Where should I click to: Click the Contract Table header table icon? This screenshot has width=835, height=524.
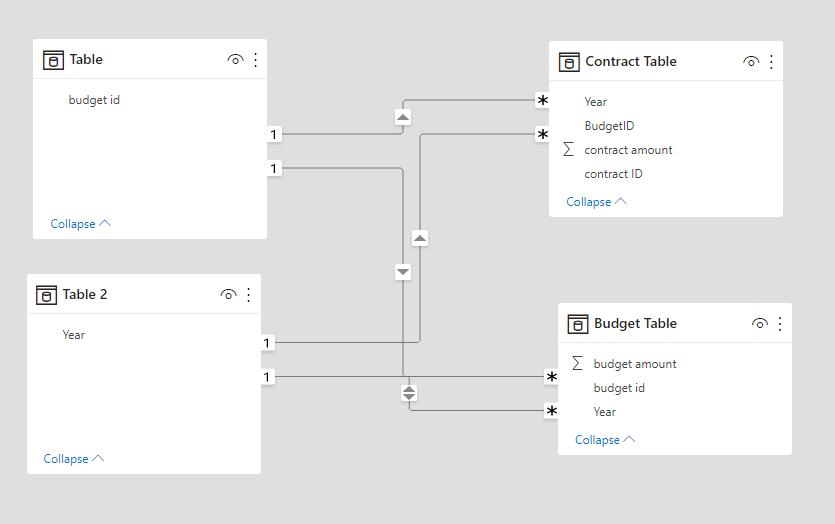point(569,62)
